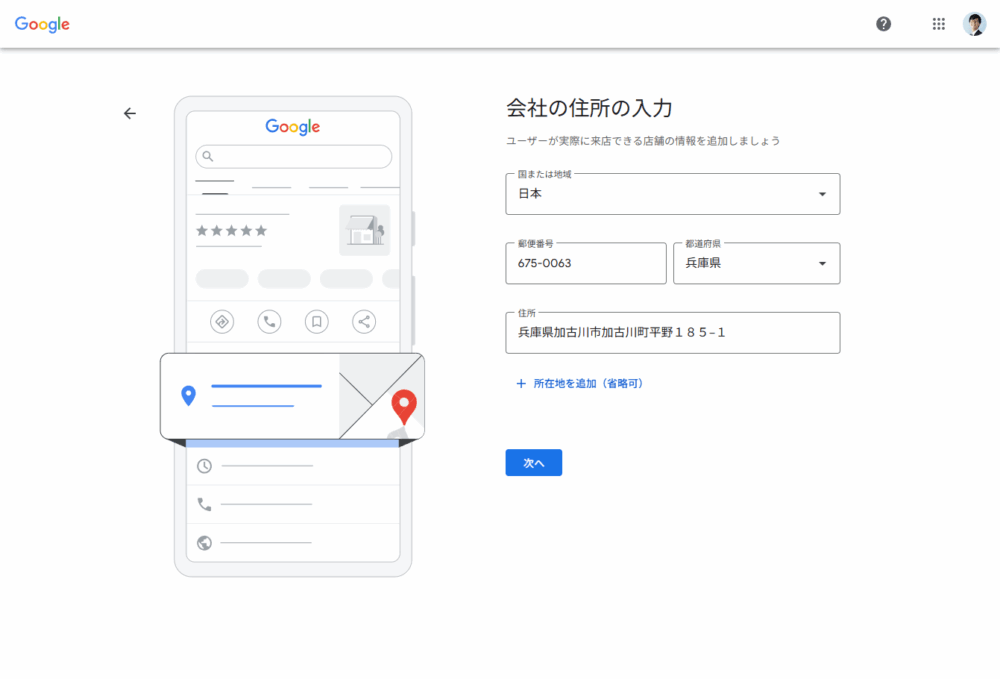
Task: Click the directions icon in phone mockup
Action: [222, 321]
